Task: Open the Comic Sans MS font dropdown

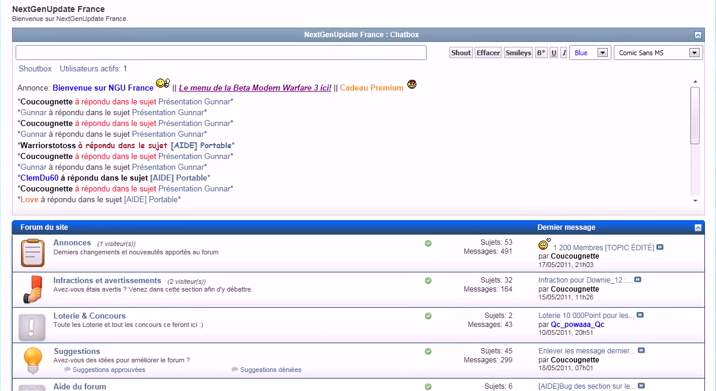Action: 658,53
